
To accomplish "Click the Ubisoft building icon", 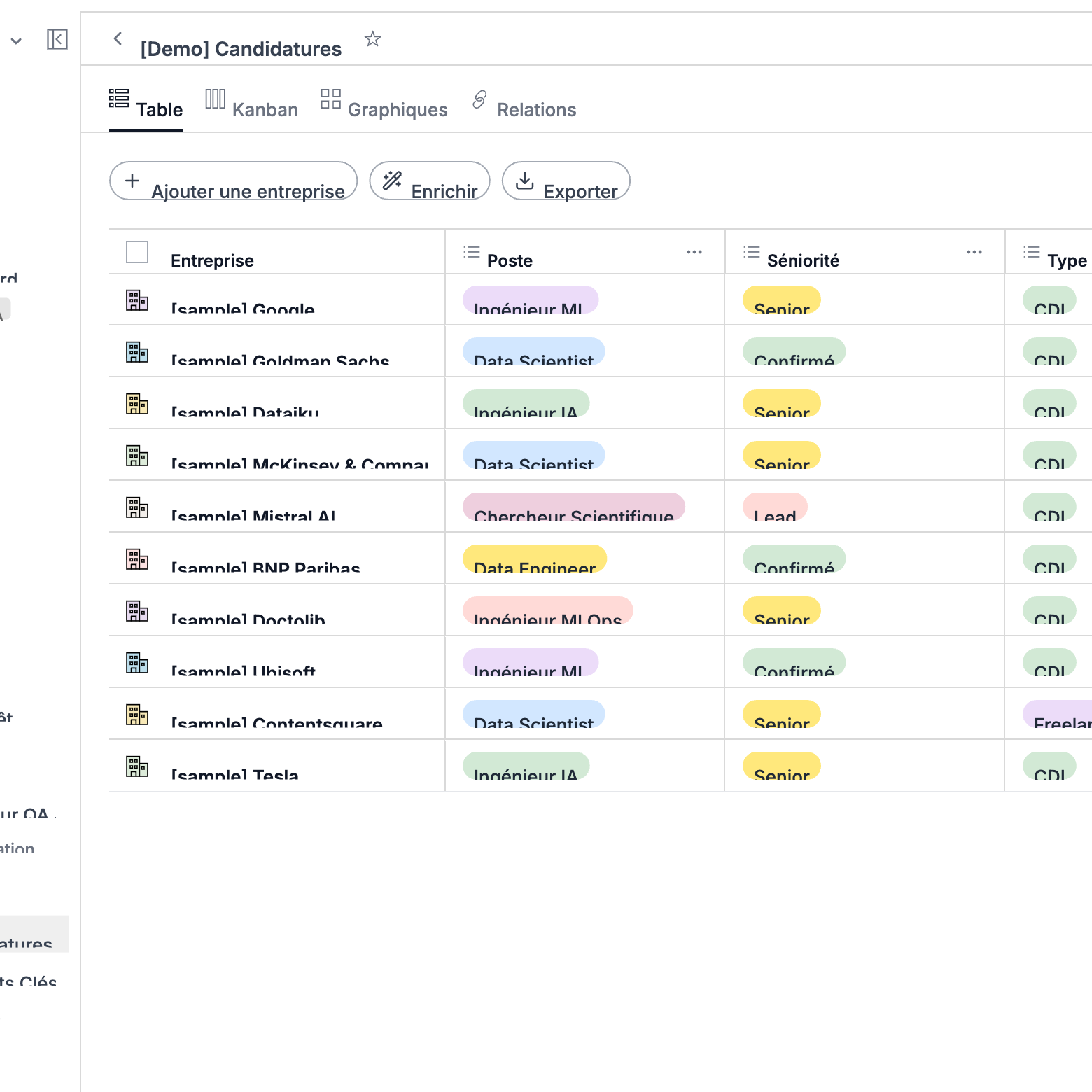I will 137,663.
